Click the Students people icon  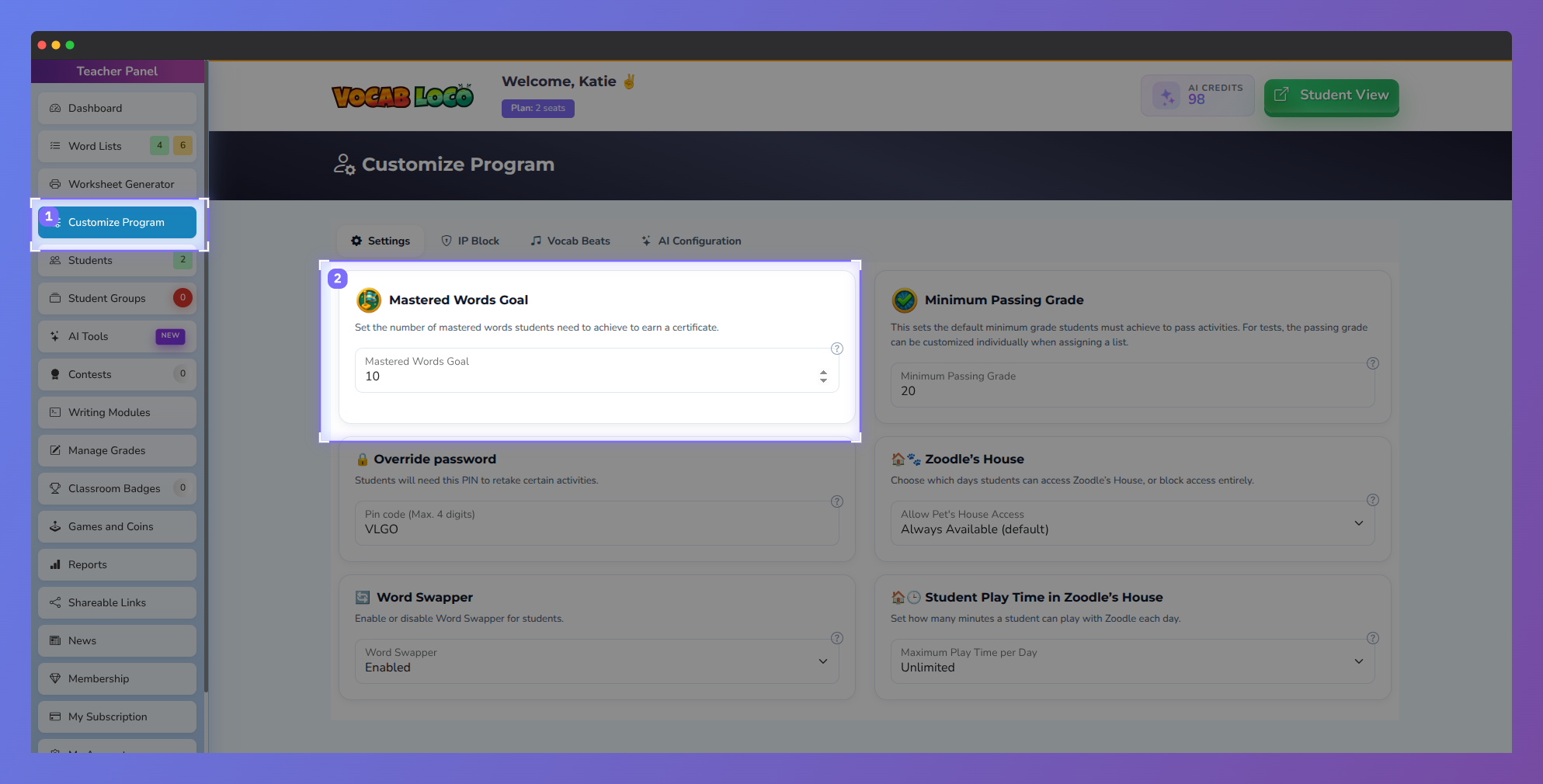55,260
